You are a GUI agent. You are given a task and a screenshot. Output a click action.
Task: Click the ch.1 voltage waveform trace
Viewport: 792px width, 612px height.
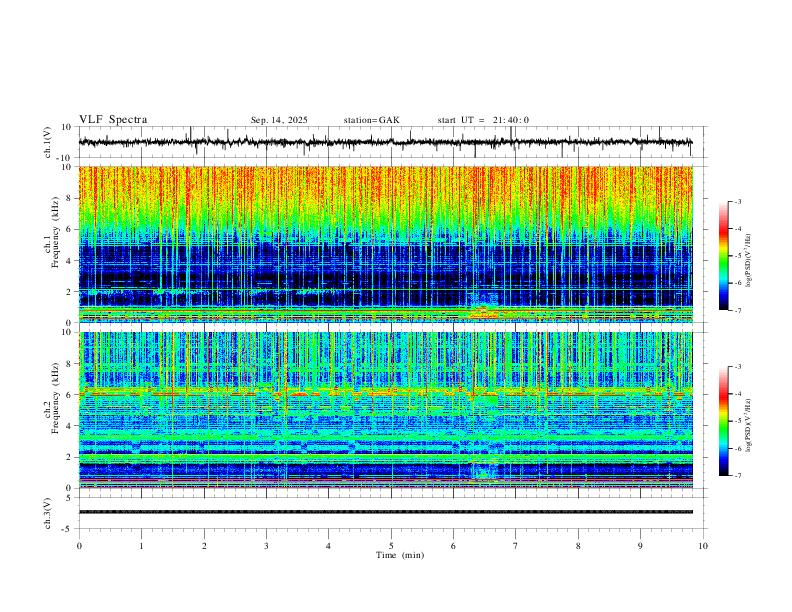click(386, 142)
